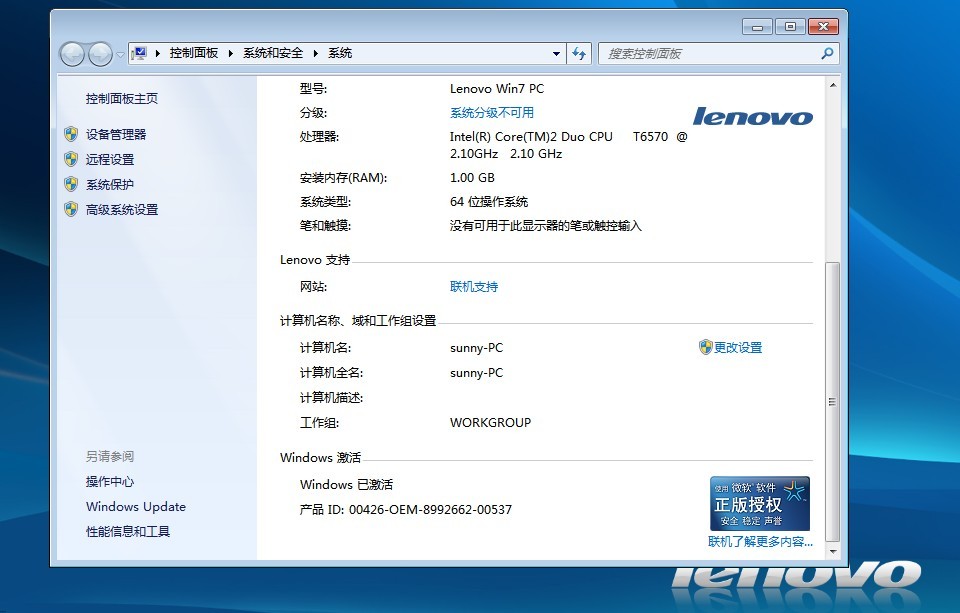Click 系统分级不可用 rating link
The image size is (960, 613).
492,113
